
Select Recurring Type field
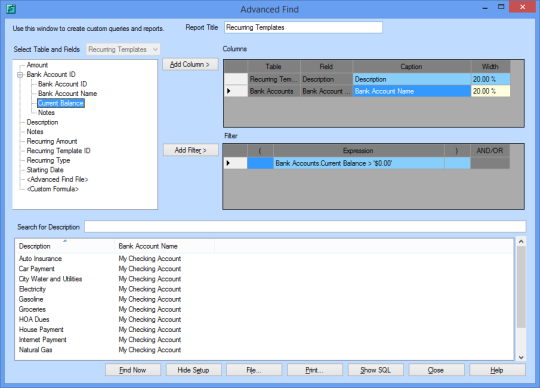48,160
